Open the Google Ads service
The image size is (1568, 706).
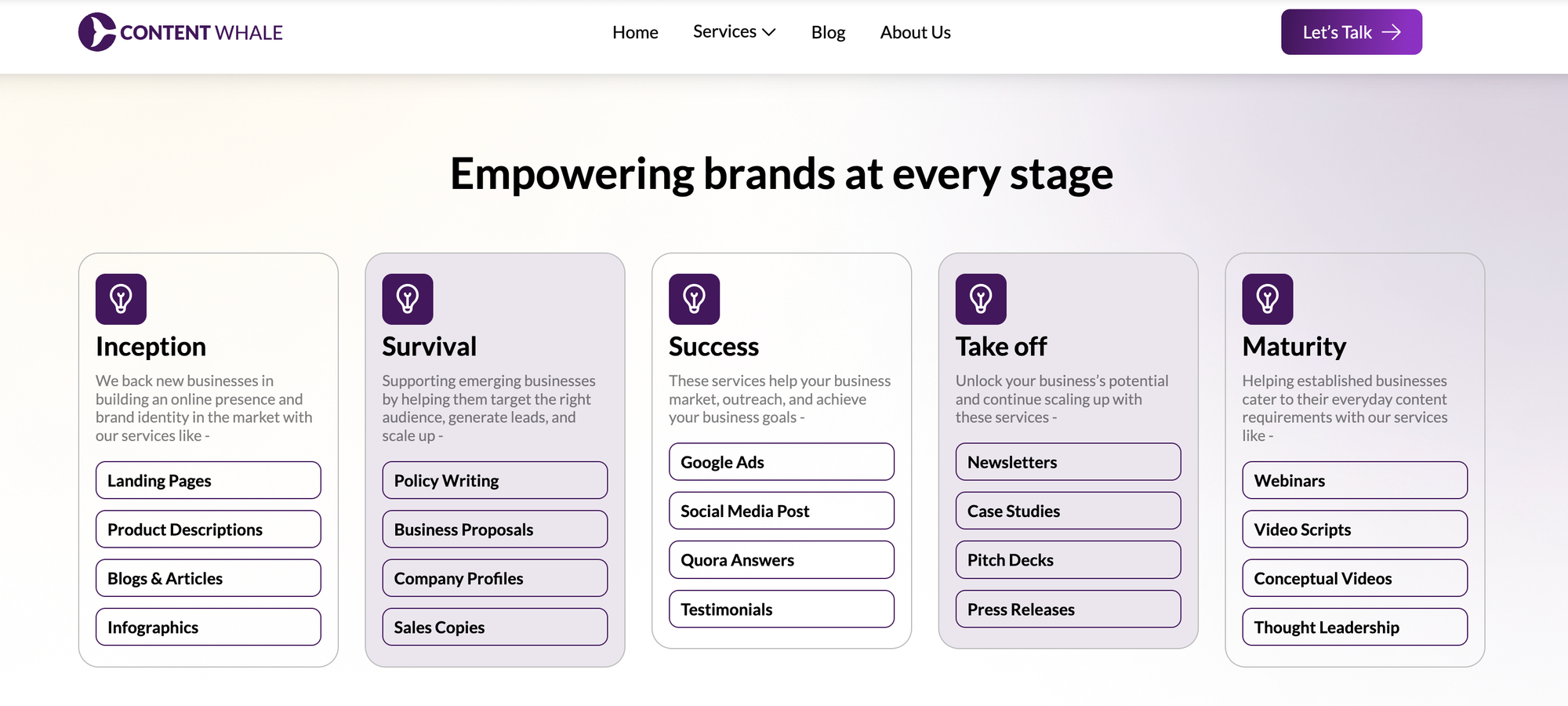782,462
